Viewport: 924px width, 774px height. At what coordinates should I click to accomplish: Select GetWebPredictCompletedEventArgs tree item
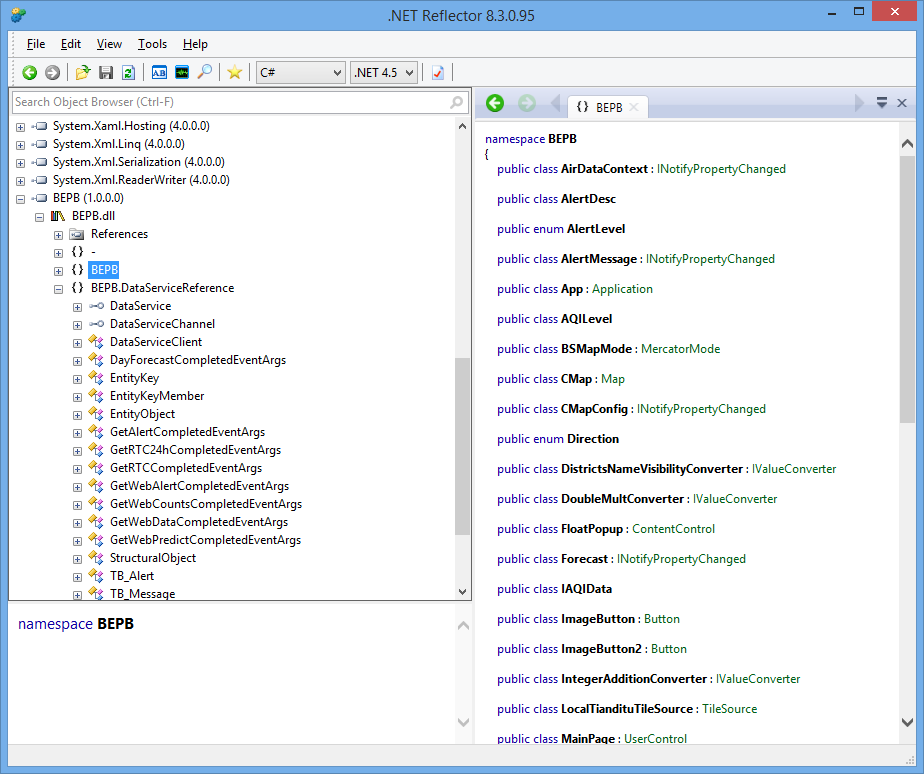click(206, 540)
